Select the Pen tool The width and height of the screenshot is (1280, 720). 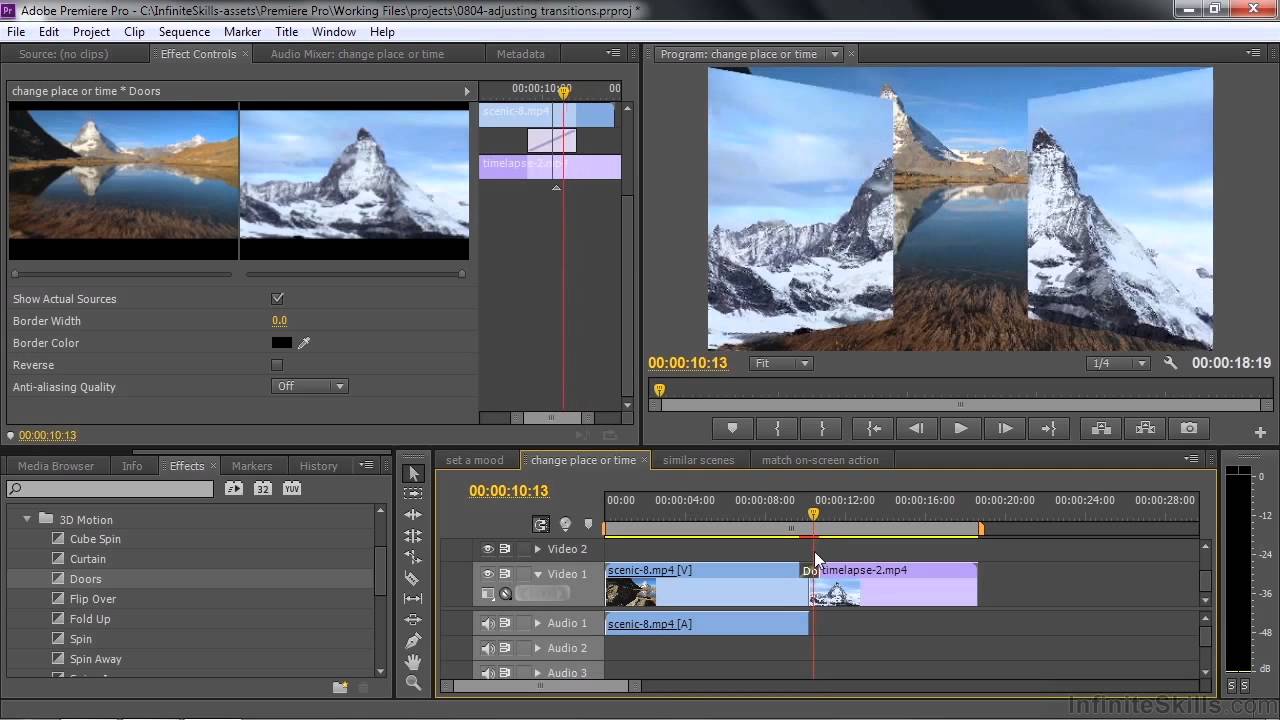pyautogui.click(x=414, y=641)
